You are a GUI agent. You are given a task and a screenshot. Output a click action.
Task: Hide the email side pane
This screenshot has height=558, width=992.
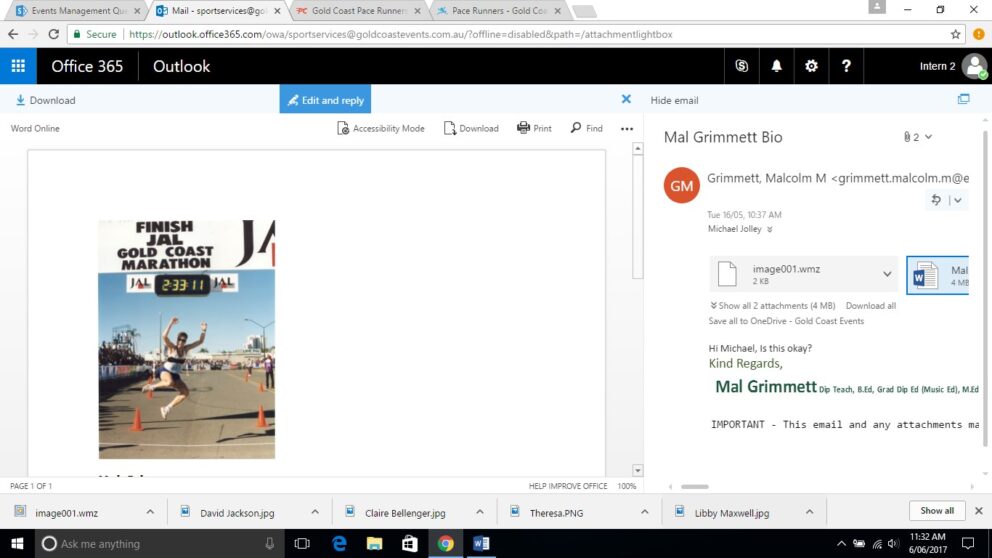coord(674,100)
